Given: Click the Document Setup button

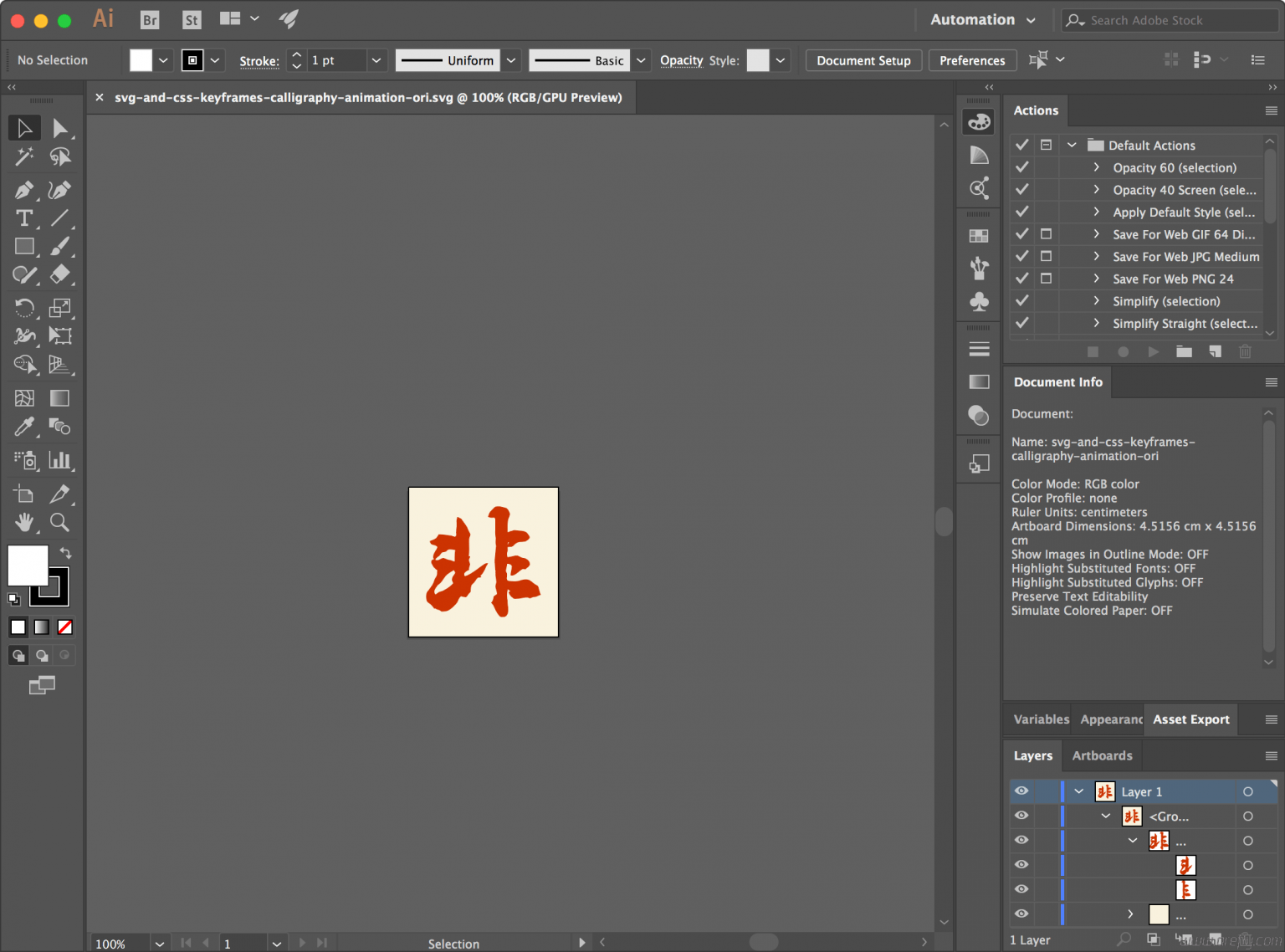Looking at the screenshot, I should (863, 60).
